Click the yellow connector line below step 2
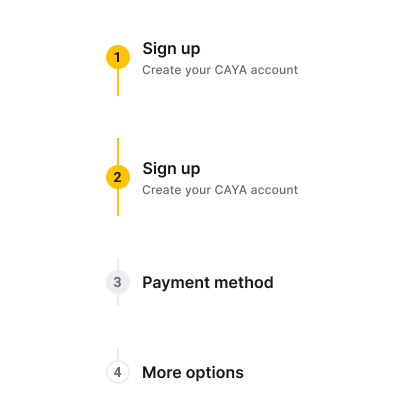This screenshot has height=420, width=412. [x=118, y=202]
